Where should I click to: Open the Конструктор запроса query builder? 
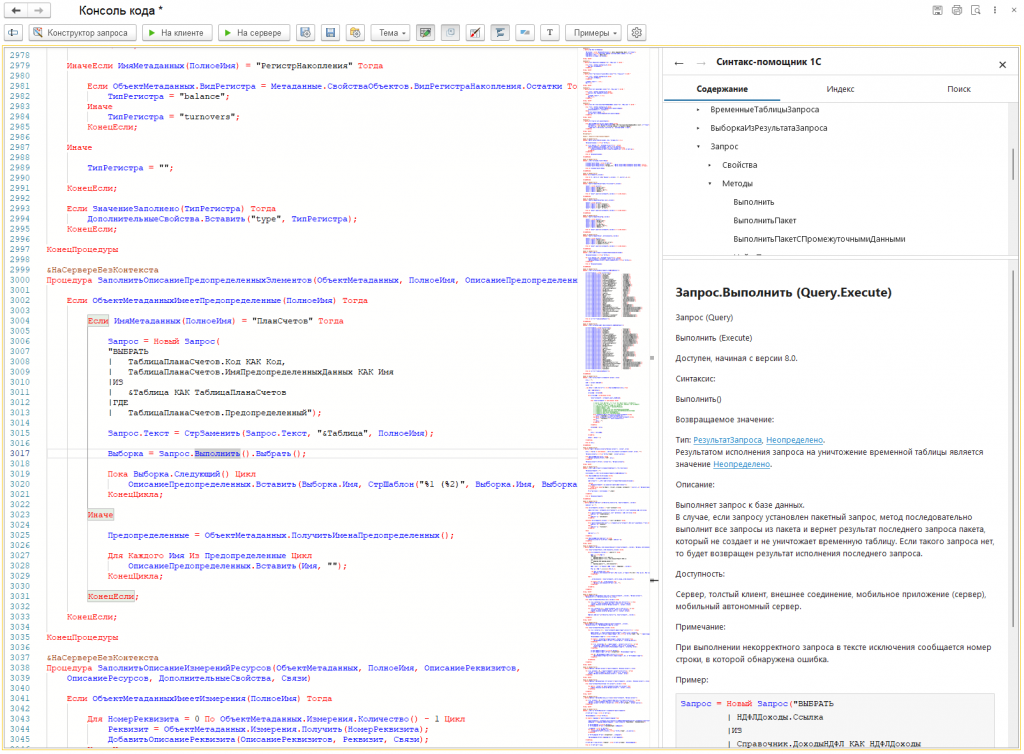82,33
